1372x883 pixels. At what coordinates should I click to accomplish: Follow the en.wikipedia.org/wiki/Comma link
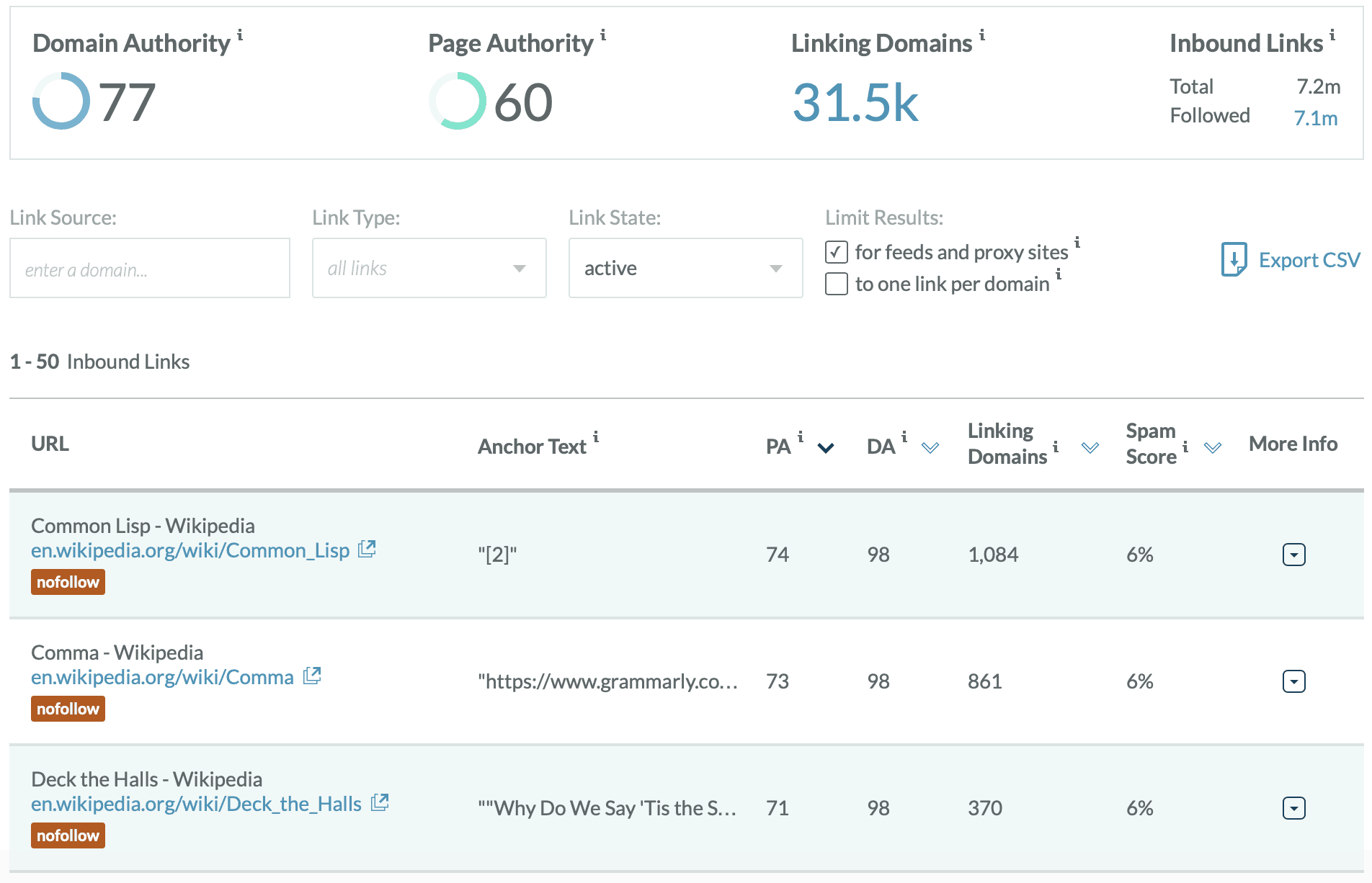tap(162, 676)
